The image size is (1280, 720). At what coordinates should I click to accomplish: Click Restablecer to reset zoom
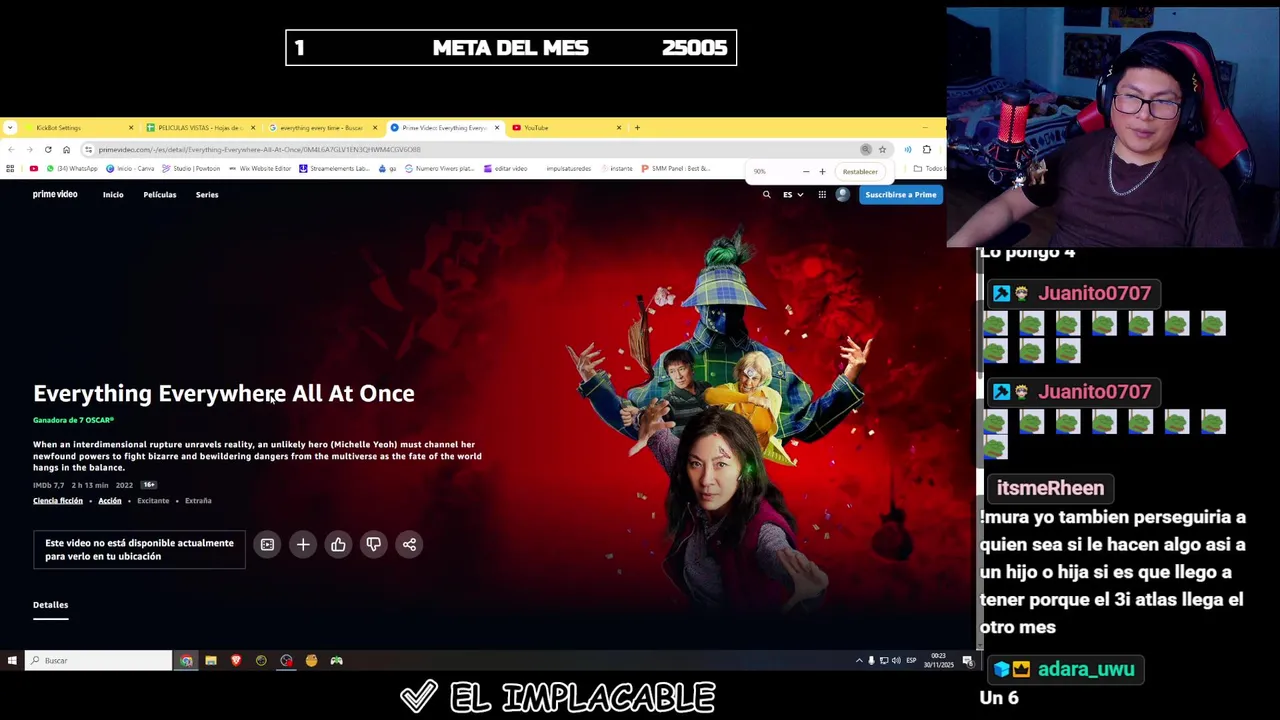click(860, 172)
